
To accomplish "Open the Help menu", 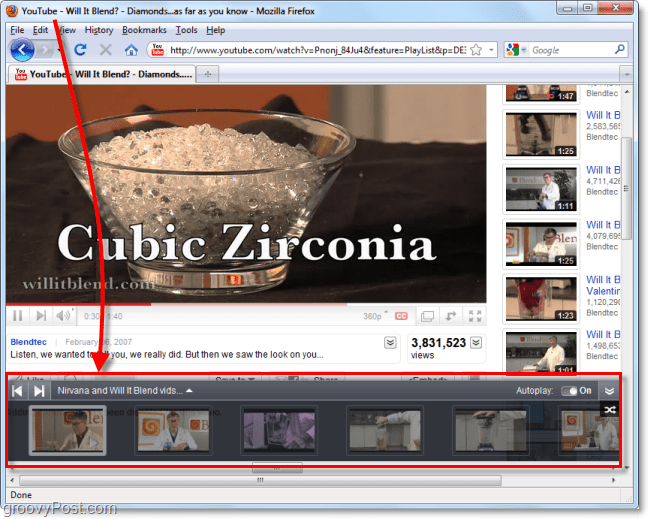I will (x=216, y=30).
